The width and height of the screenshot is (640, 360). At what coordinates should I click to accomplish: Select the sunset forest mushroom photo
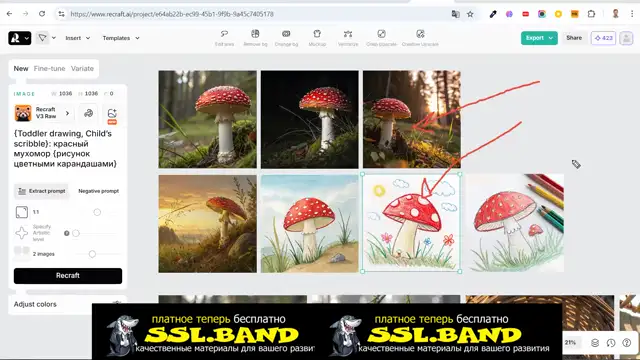pyautogui.click(x=412, y=119)
